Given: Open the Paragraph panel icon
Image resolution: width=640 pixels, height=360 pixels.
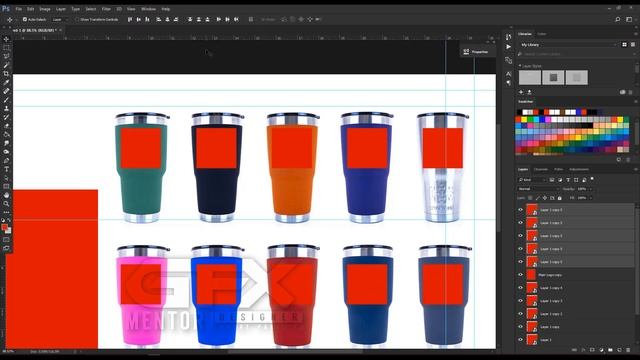Looking at the screenshot, I should (508, 83).
